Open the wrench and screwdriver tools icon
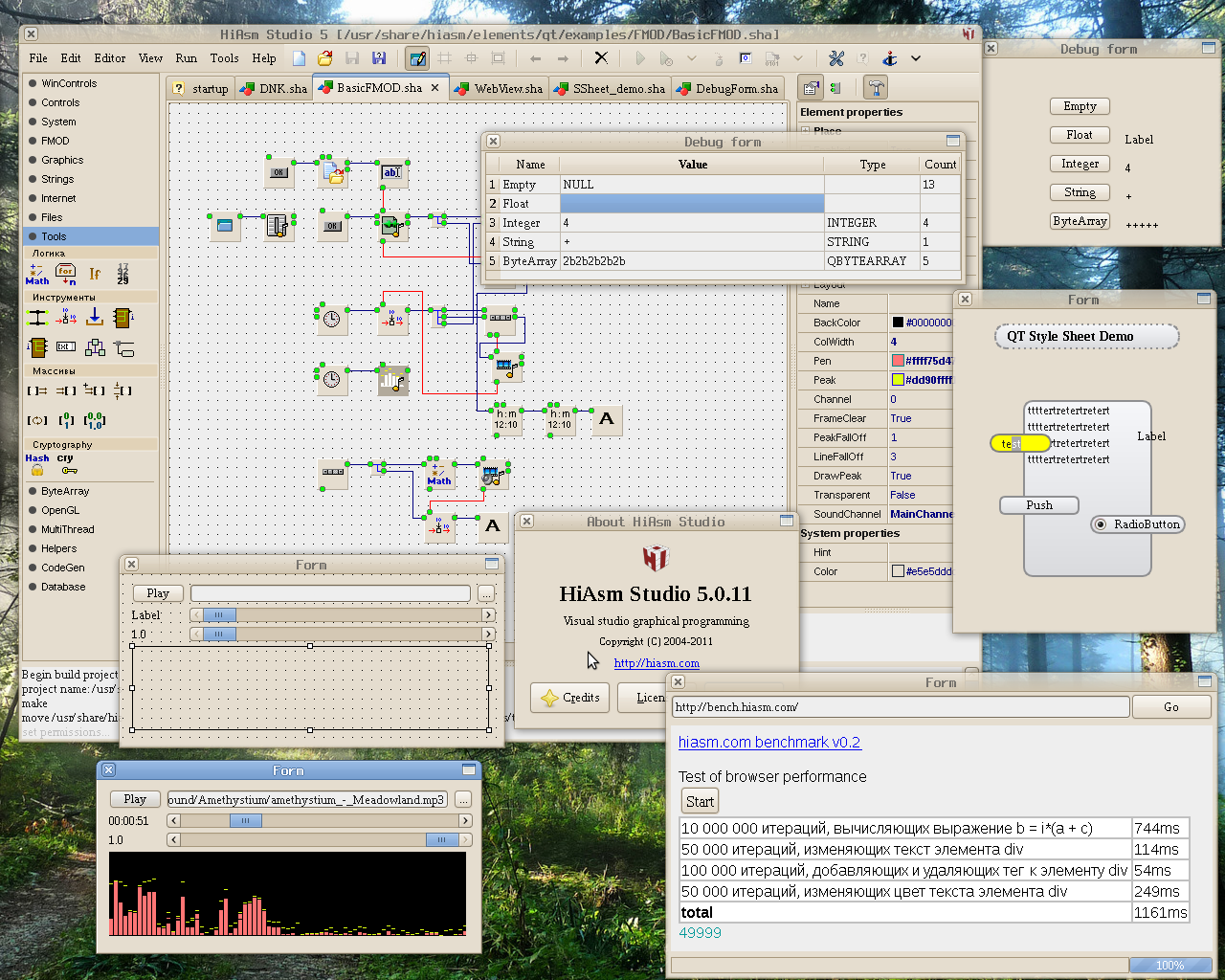Image resolution: width=1225 pixels, height=980 pixels. tap(835, 58)
